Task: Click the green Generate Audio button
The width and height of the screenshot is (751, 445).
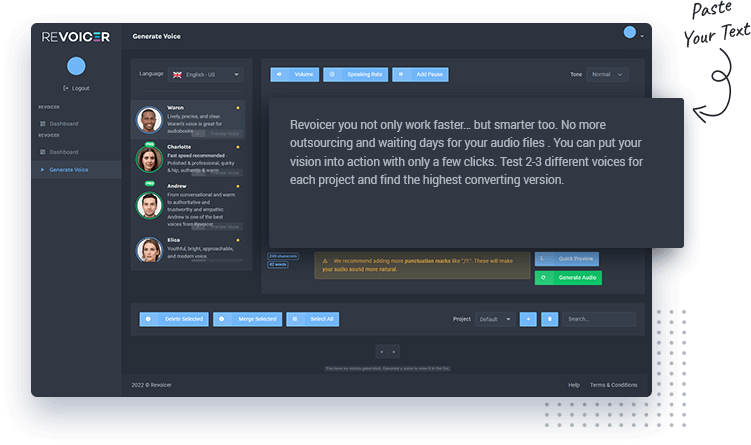Action: (568, 277)
